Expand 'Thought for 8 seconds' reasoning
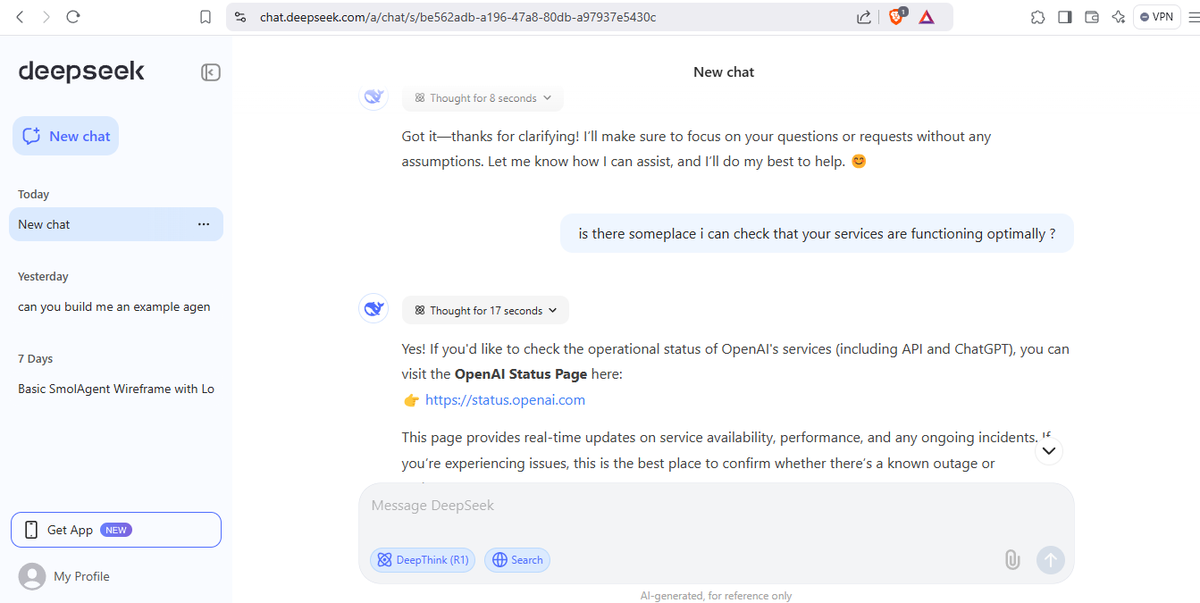1200x603 pixels. coord(483,98)
